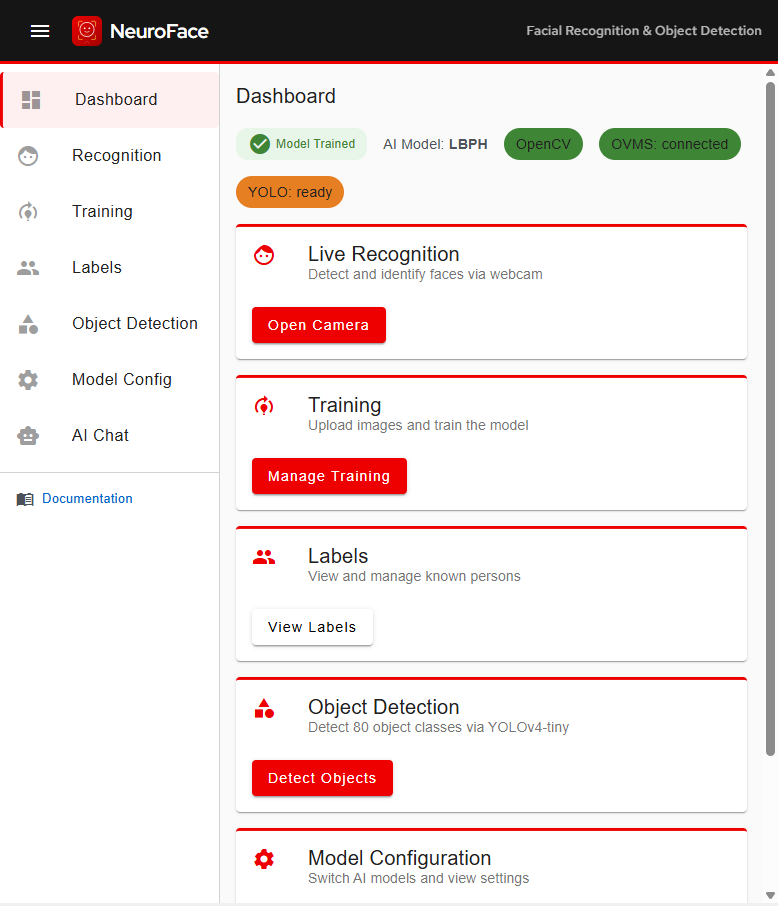
Task: Toggle the hamburger navigation menu
Action: [40, 31]
